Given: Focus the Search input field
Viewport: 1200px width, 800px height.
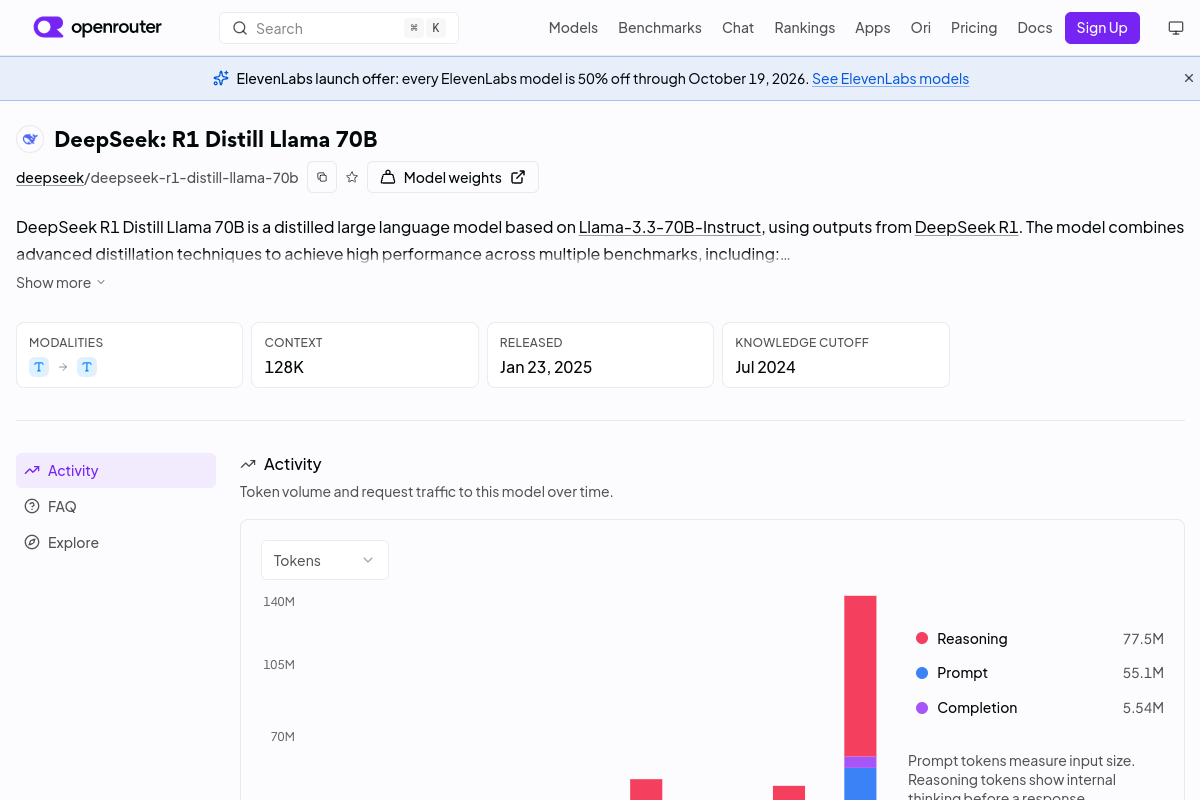Looking at the screenshot, I should coord(339,28).
